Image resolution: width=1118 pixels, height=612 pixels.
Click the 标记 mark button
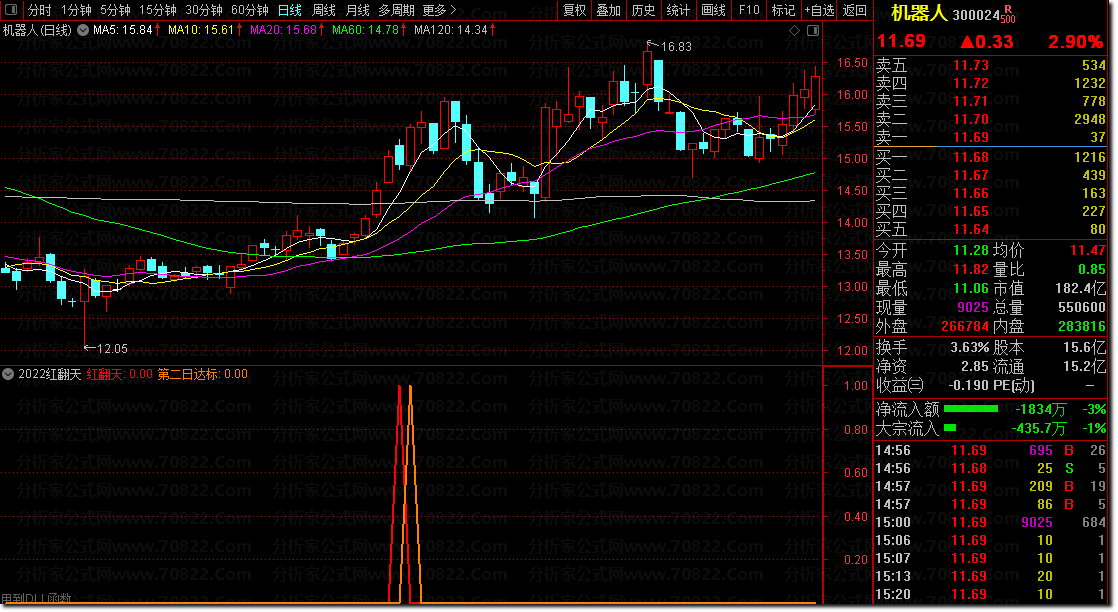784,10
